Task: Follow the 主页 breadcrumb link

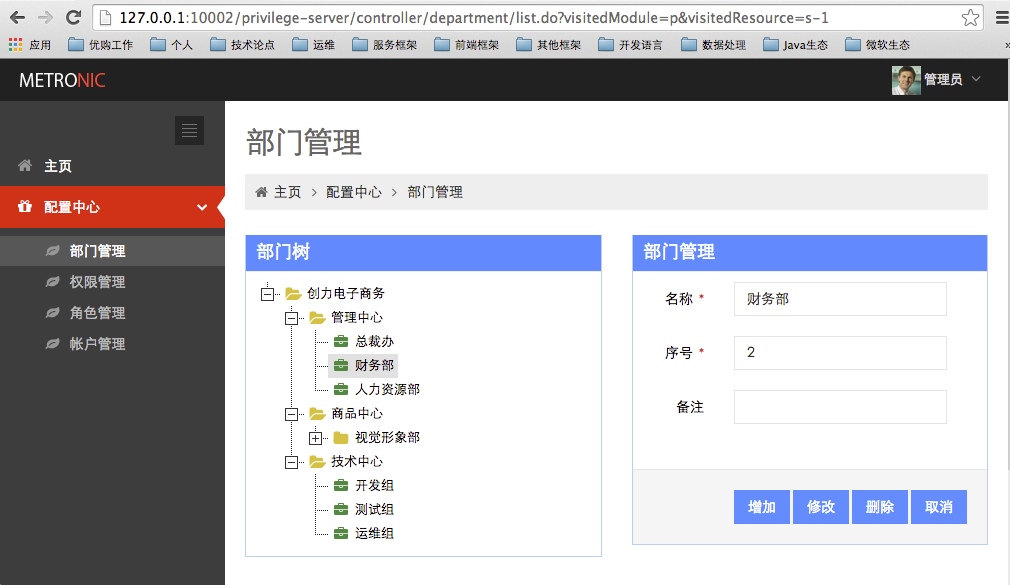Action: 287,192
